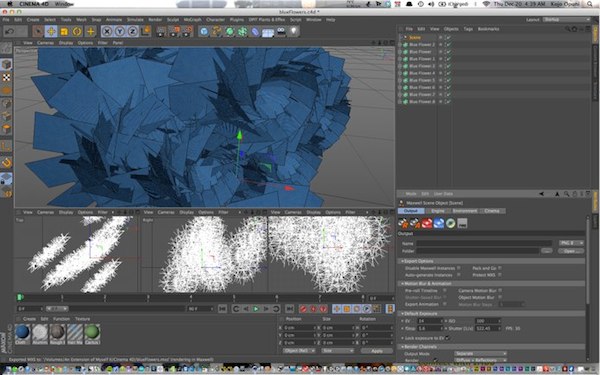This screenshot has height=375, width=600.
Task: Open the Layout dropdown
Action: (566, 20)
